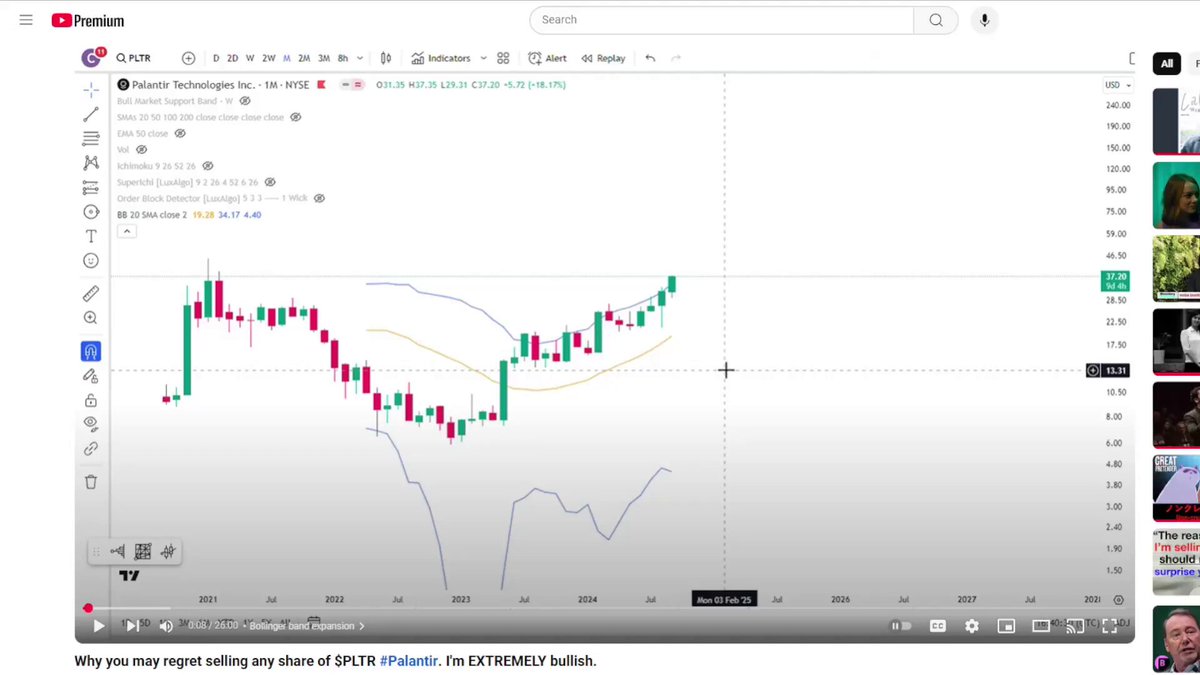1200x675 pixels.
Task: Skip to next video
Action: pyautogui.click(x=132, y=626)
